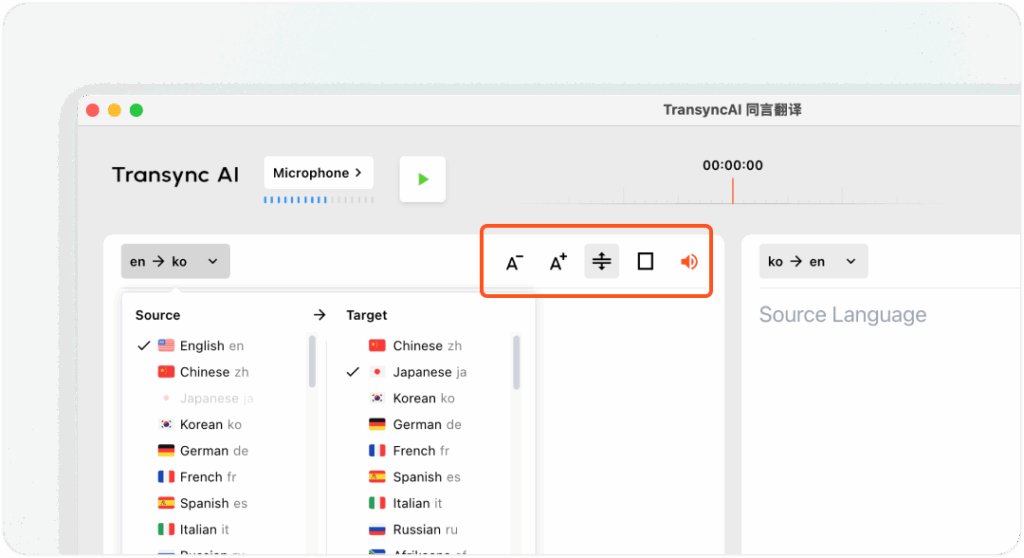Image resolution: width=1024 pixels, height=558 pixels.
Task: Click the arrow between Source and Target
Action: 319,315
